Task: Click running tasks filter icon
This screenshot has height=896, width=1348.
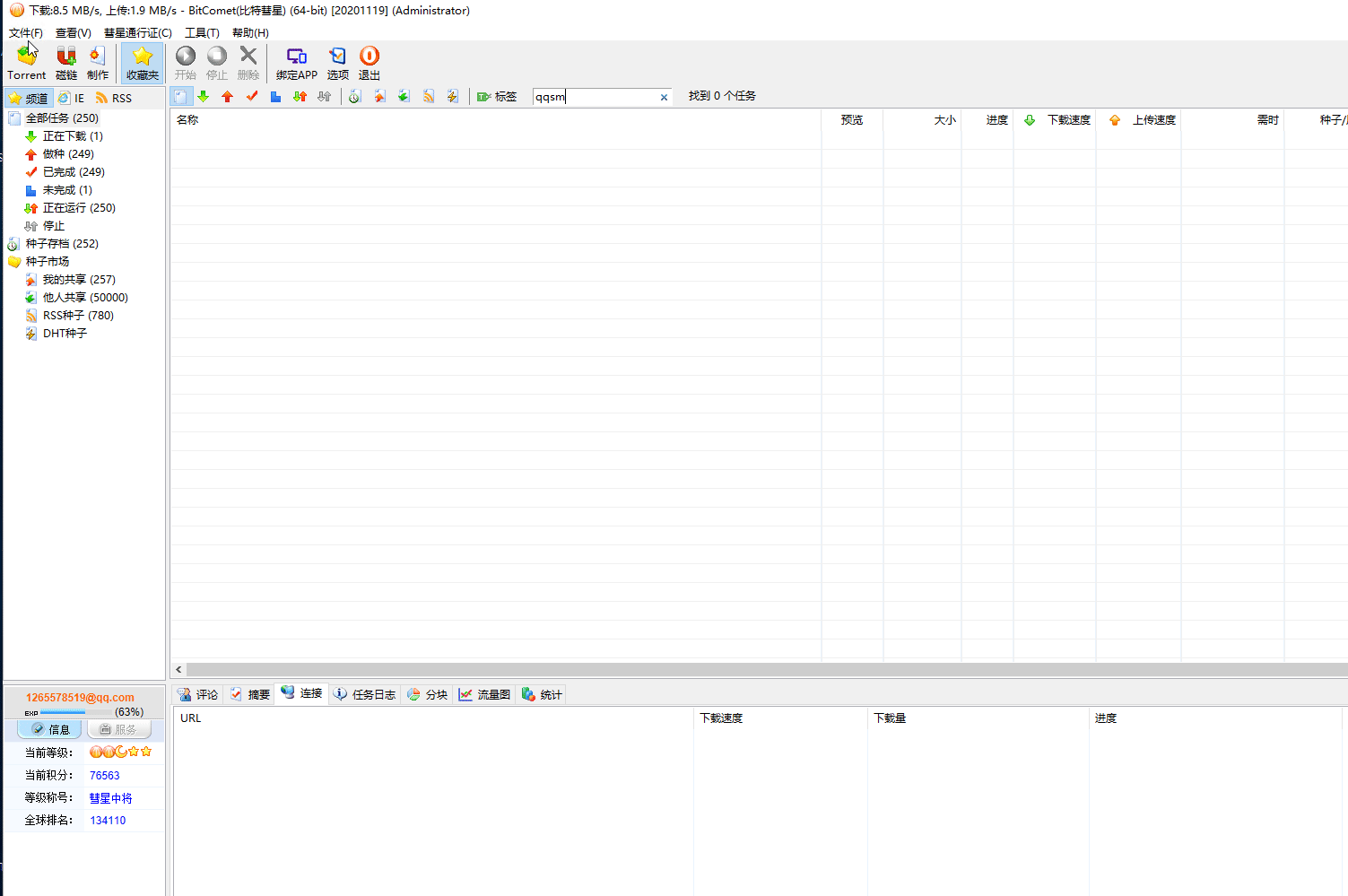Action: (300, 96)
